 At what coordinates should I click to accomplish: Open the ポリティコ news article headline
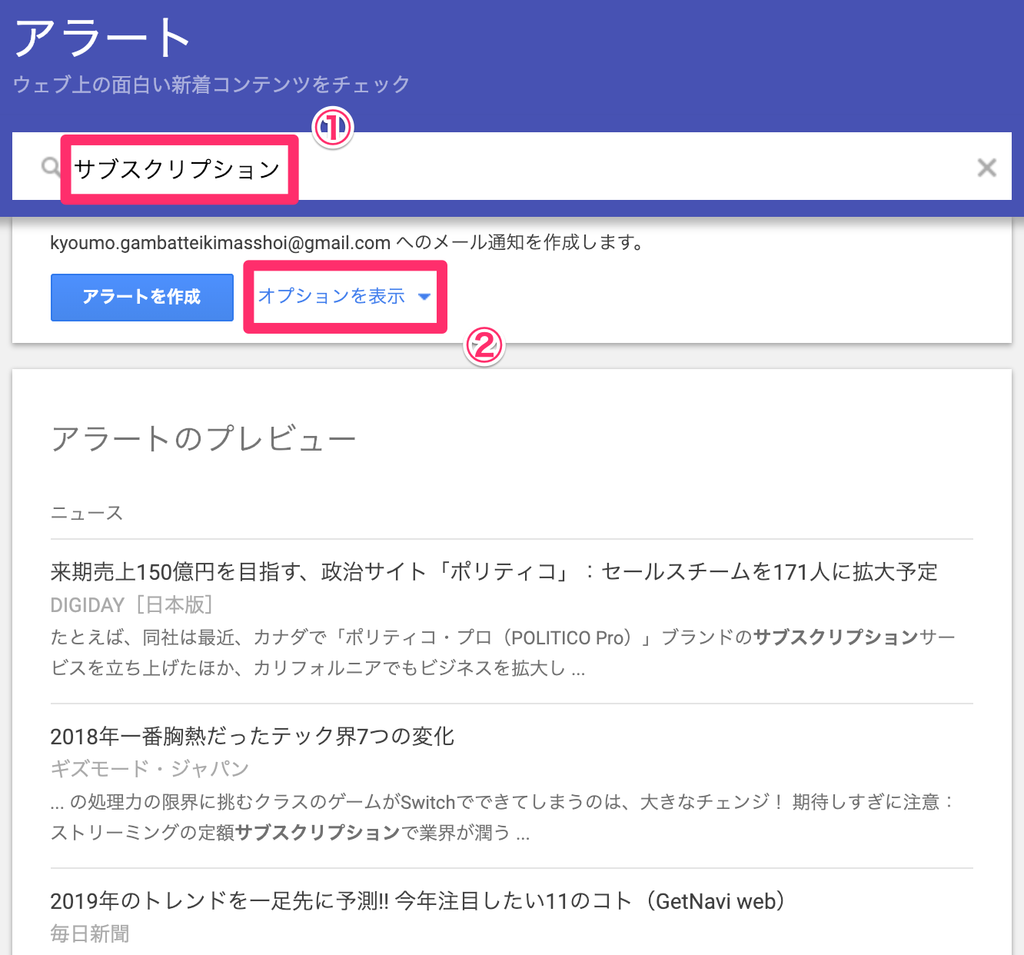(494, 572)
